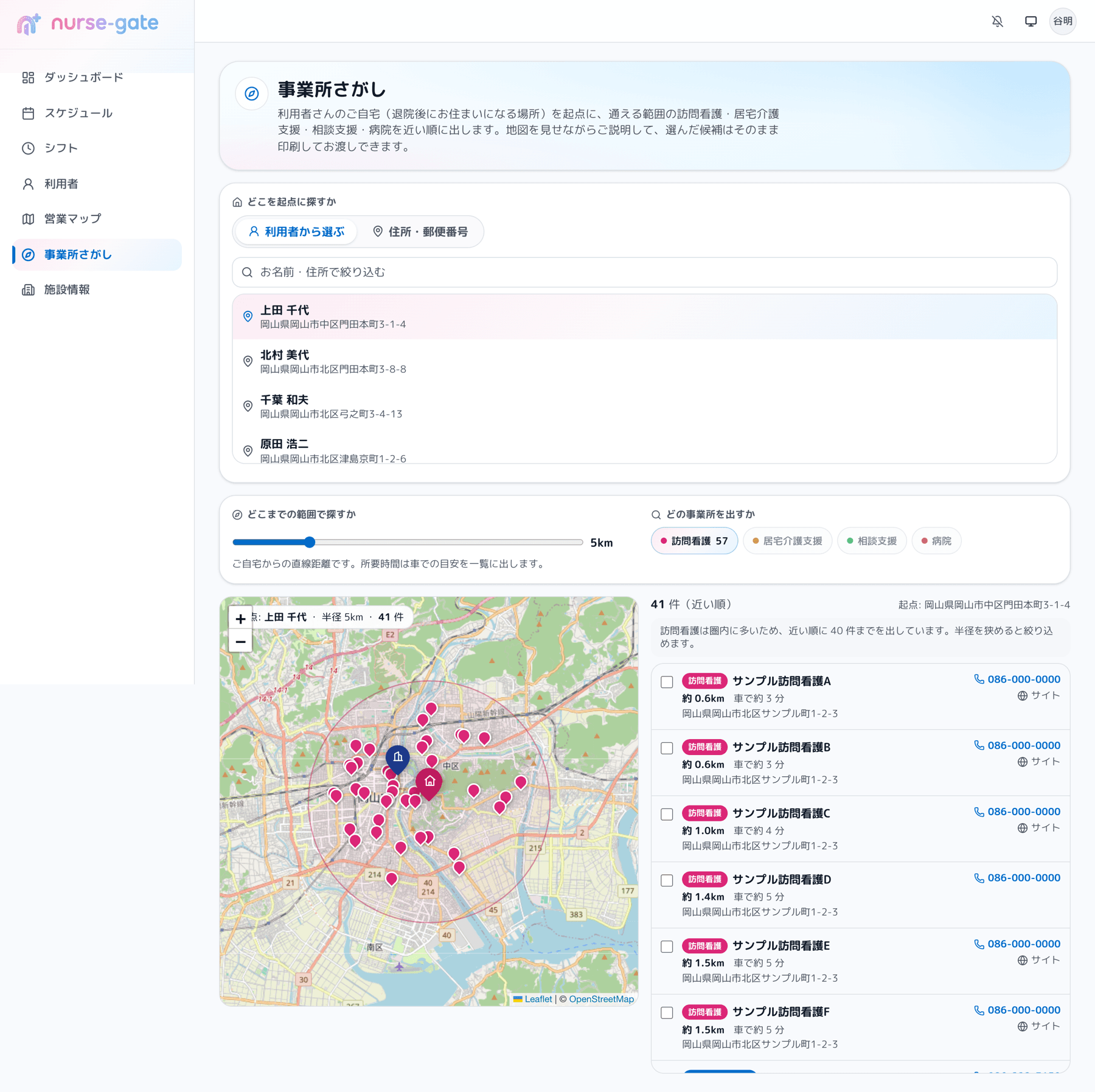Zoom in the map with plus button
The width and height of the screenshot is (1095, 1092).
pyautogui.click(x=240, y=619)
